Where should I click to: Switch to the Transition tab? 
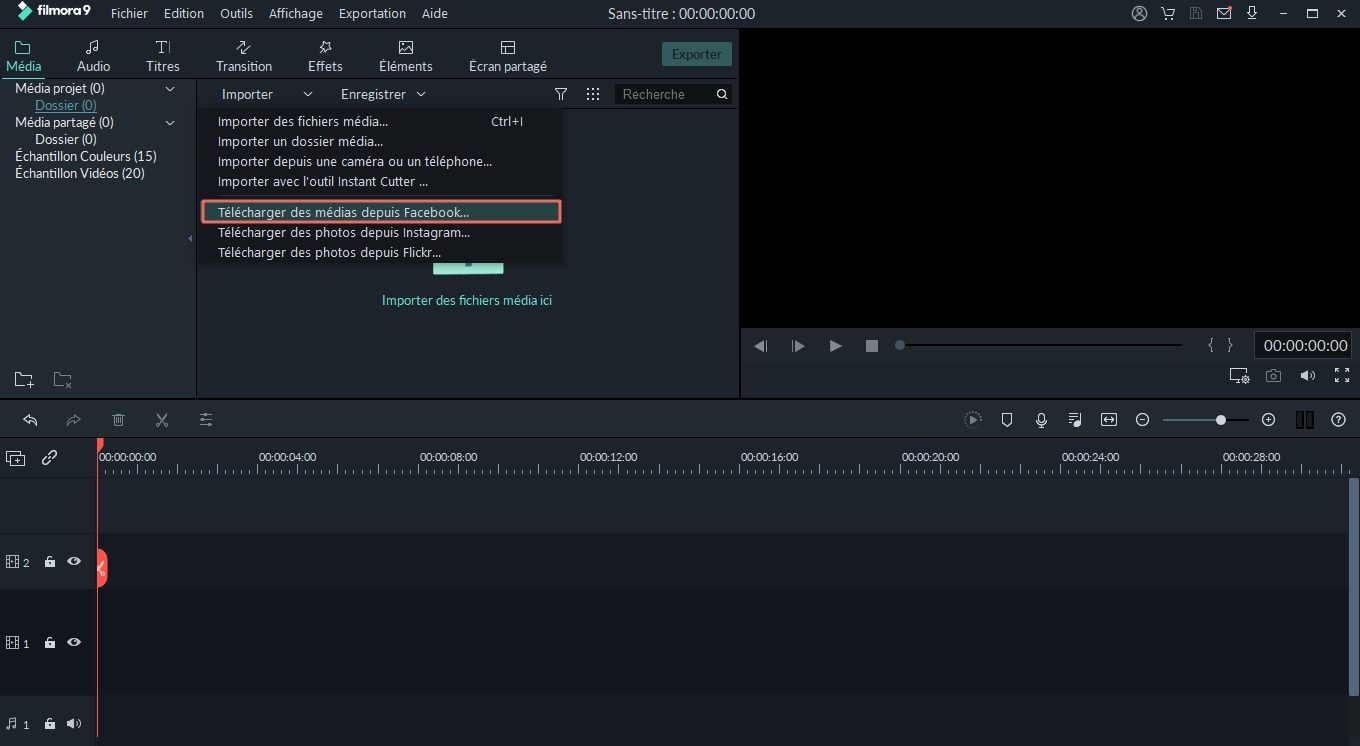[243, 57]
